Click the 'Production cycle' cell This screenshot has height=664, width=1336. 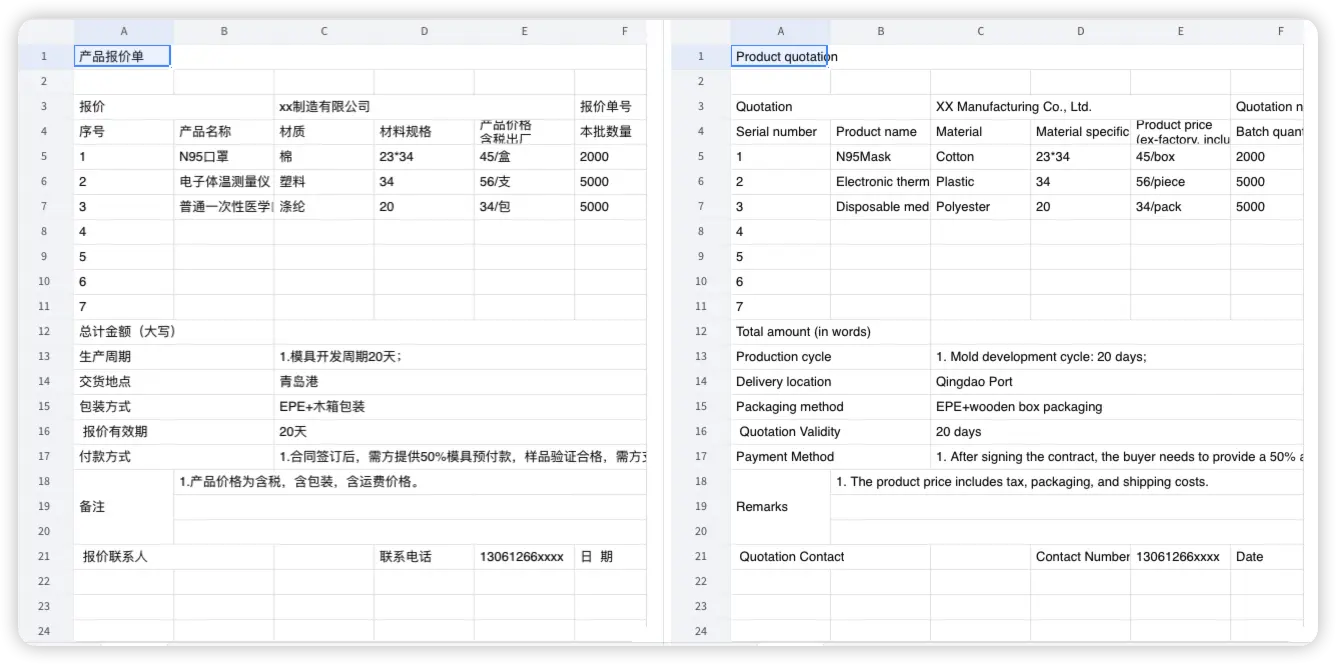tap(830, 356)
